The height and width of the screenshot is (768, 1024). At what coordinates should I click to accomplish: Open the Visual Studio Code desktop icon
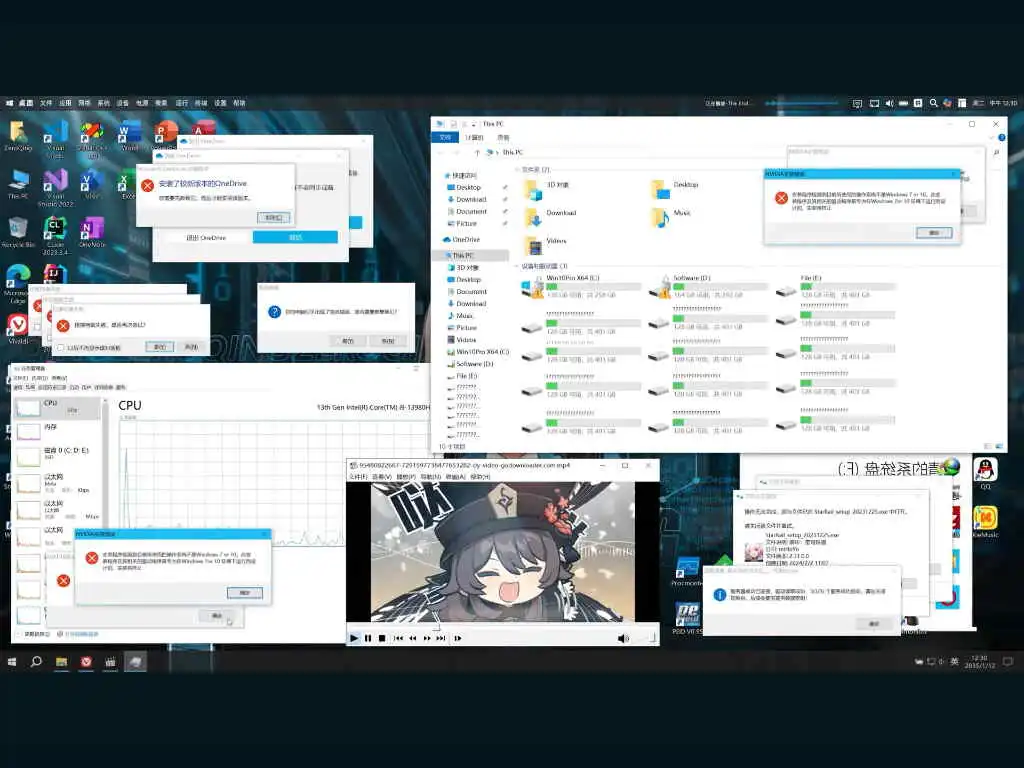tap(56, 135)
